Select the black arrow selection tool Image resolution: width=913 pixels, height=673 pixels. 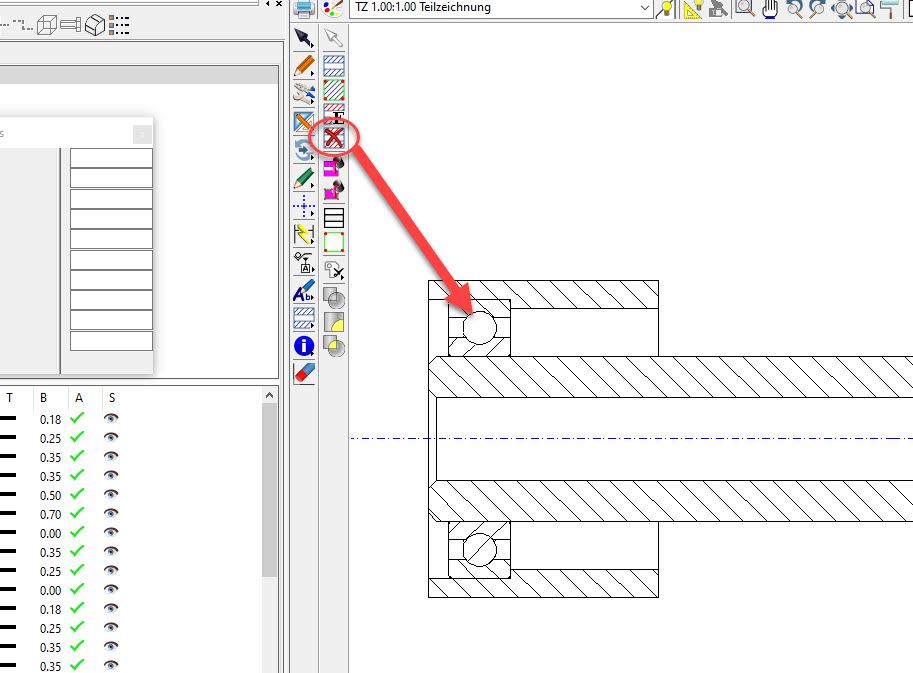click(x=304, y=40)
